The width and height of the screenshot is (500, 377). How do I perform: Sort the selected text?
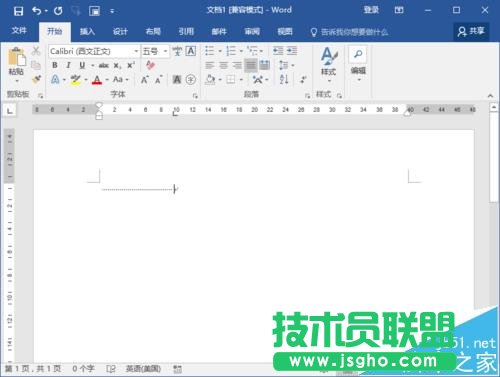pyautogui.click(x=284, y=80)
